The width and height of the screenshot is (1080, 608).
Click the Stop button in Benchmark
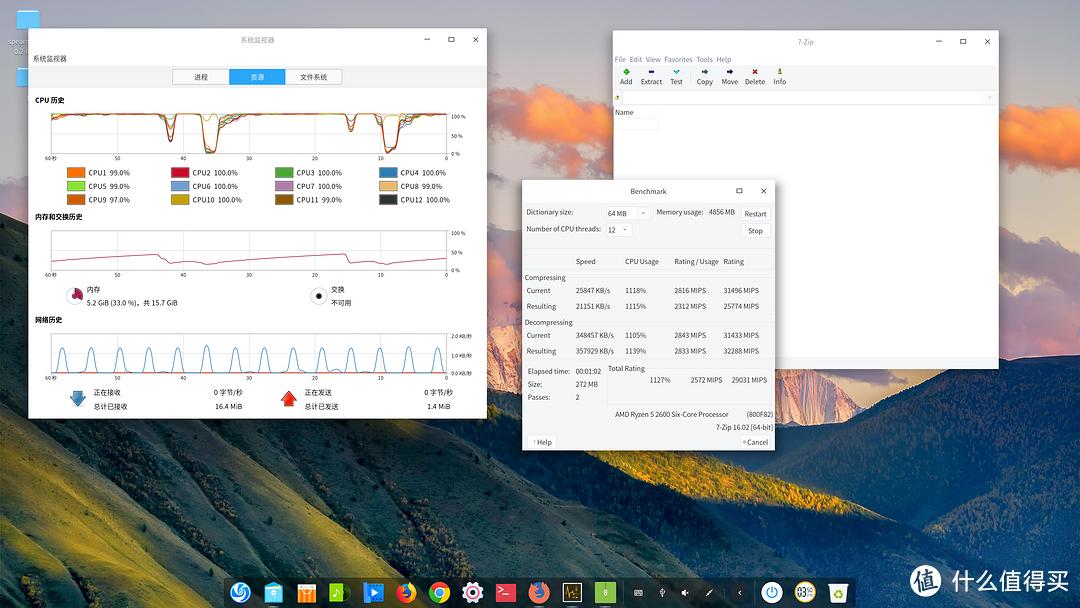pyautogui.click(x=755, y=231)
